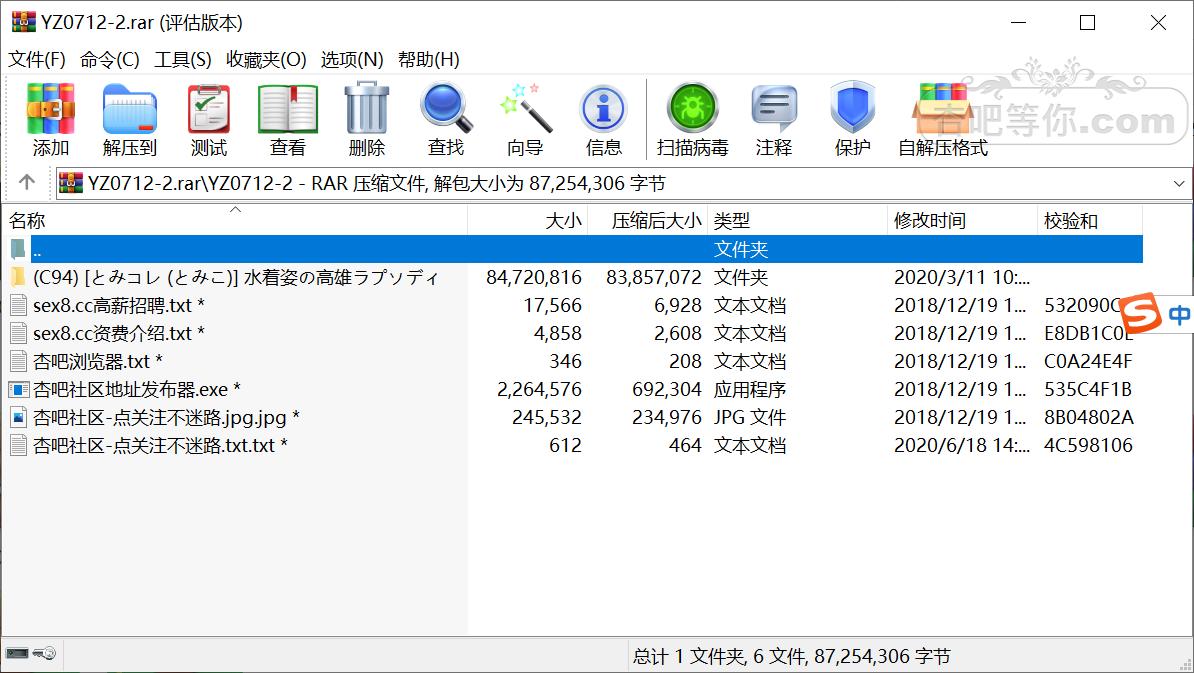Screen dimensions: 1194x673
Task: Expand the archive path dropdown arrow
Action: (x=1178, y=184)
